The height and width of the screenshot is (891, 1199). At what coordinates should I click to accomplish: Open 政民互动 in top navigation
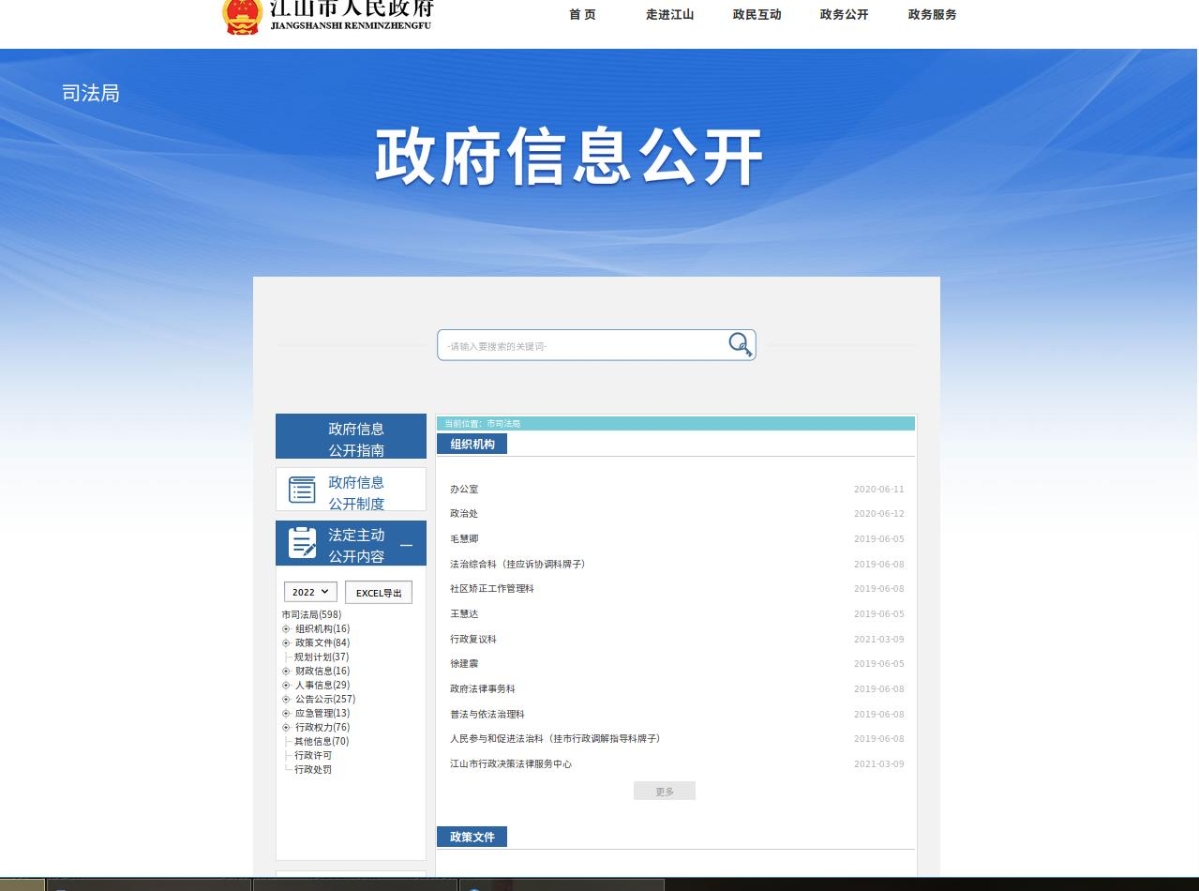pyautogui.click(x=756, y=15)
